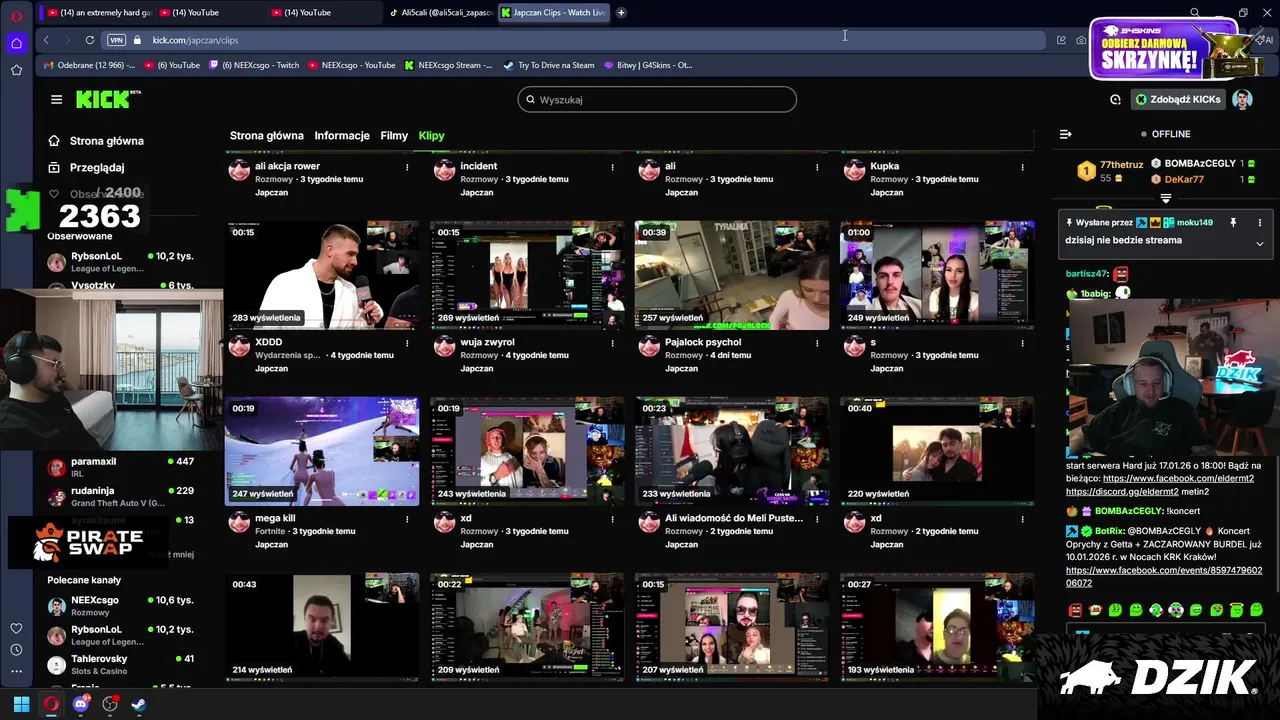This screenshot has height=720, width=1280.
Task: Switch to the Filmy tab
Action: 394,136
